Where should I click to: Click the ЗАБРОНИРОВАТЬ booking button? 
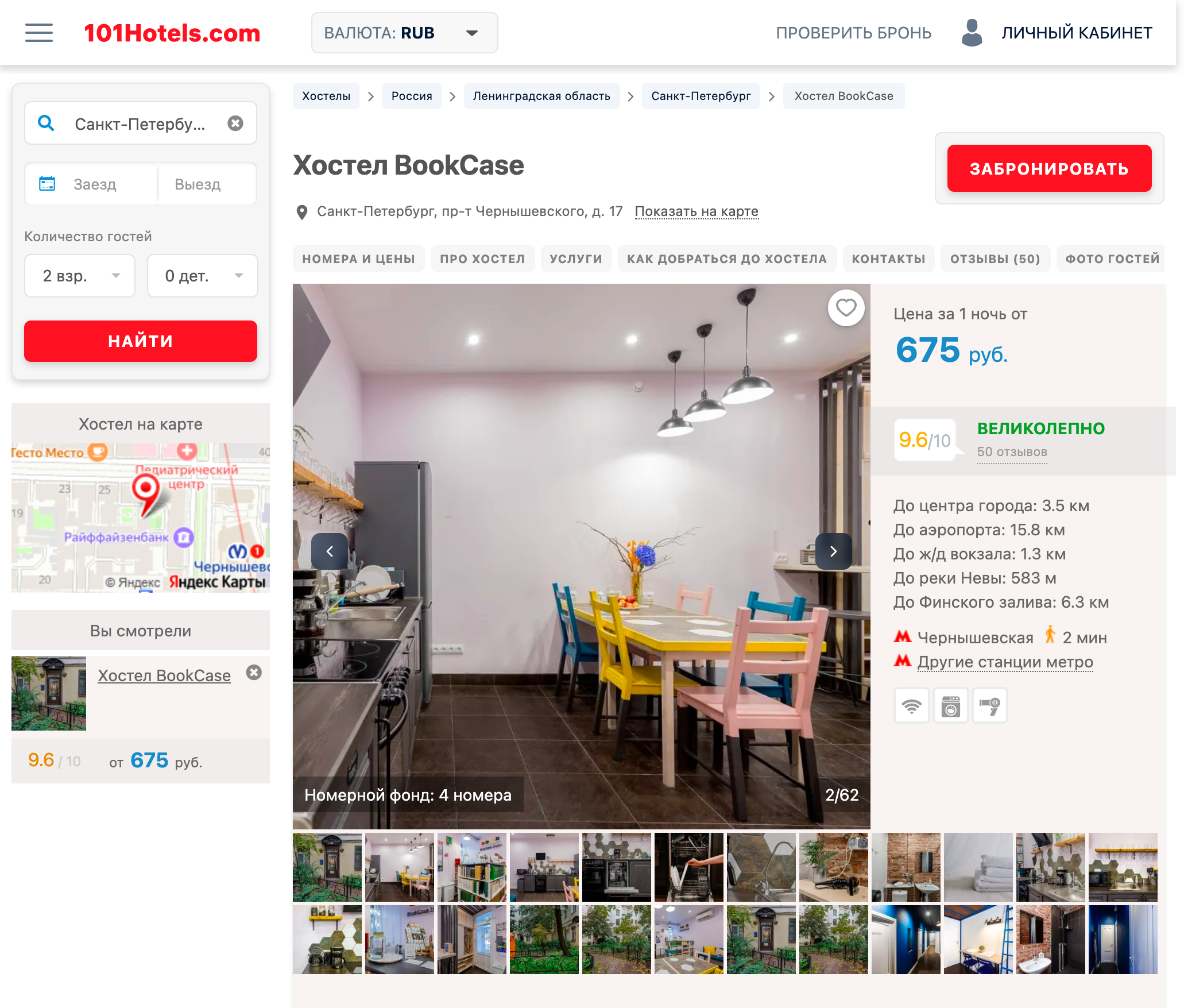1049,168
